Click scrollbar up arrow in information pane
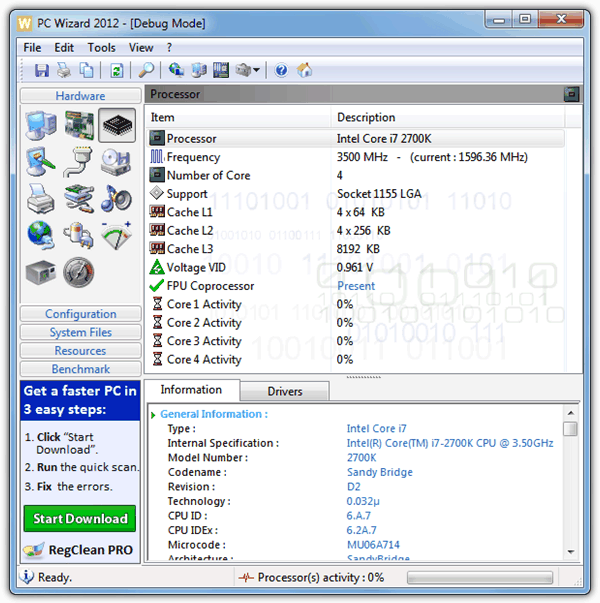600x603 pixels. pos(571,413)
